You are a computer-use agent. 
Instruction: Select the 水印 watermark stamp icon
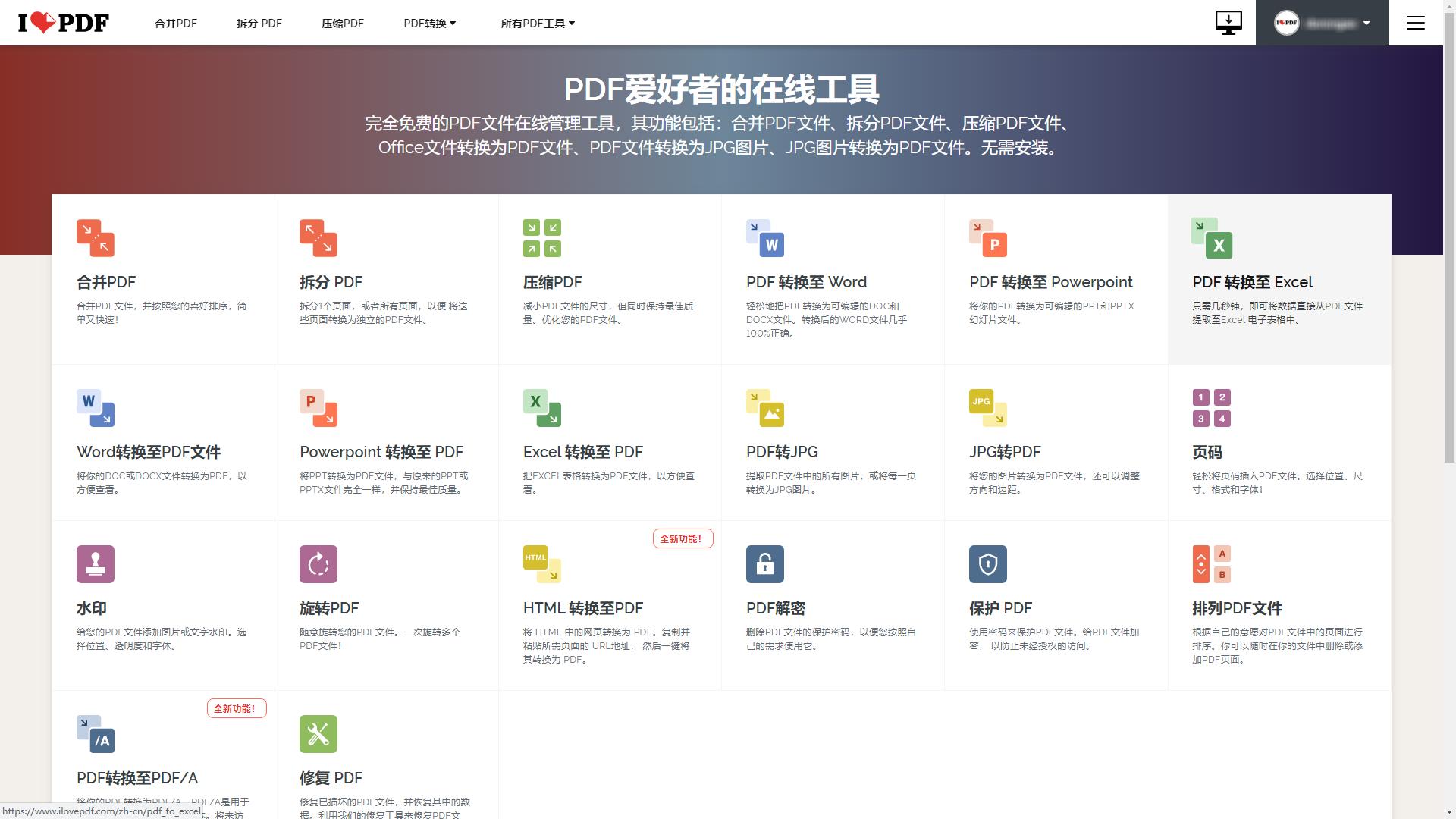click(95, 563)
